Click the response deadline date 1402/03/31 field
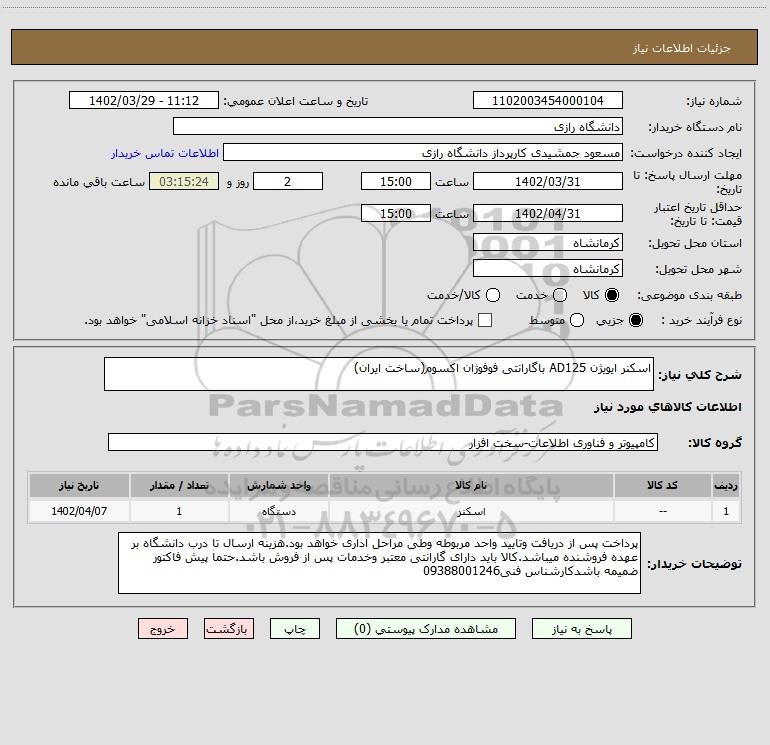Image resolution: width=770 pixels, height=745 pixels. pos(548,181)
